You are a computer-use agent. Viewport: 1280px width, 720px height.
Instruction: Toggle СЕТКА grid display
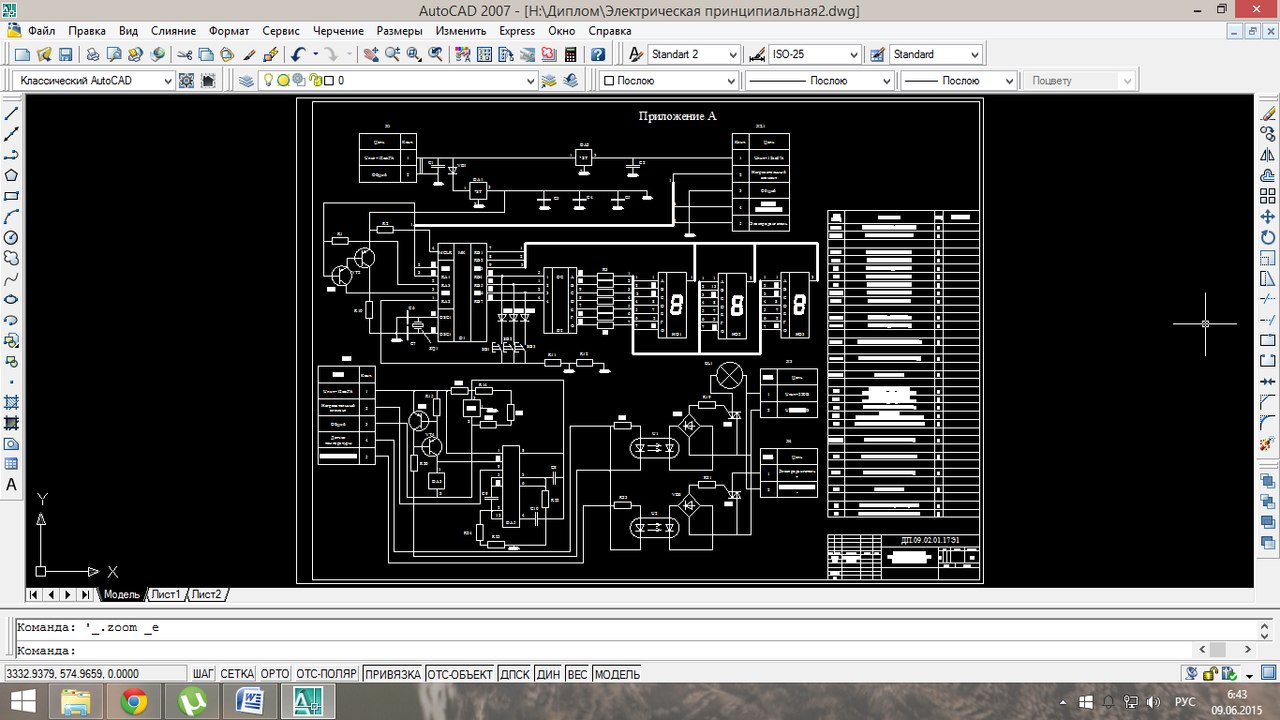pos(237,674)
